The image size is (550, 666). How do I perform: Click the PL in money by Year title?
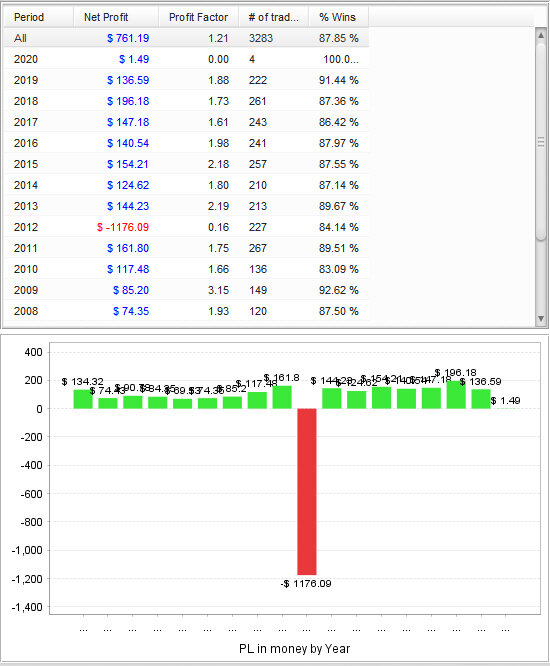coord(294,649)
